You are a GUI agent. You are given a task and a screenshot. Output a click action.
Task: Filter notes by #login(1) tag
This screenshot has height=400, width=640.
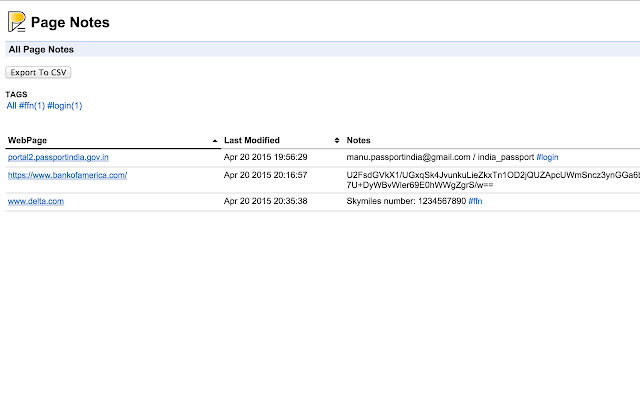point(65,105)
